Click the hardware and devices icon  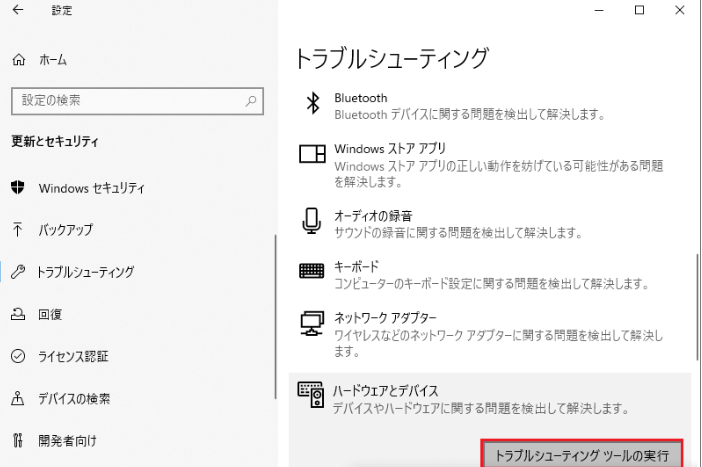(311, 394)
